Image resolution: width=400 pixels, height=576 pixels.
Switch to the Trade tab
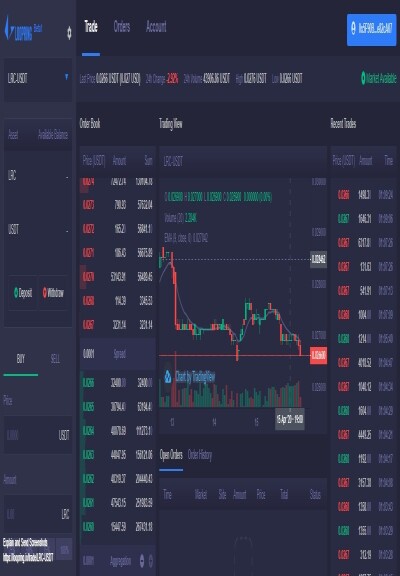pos(91,26)
